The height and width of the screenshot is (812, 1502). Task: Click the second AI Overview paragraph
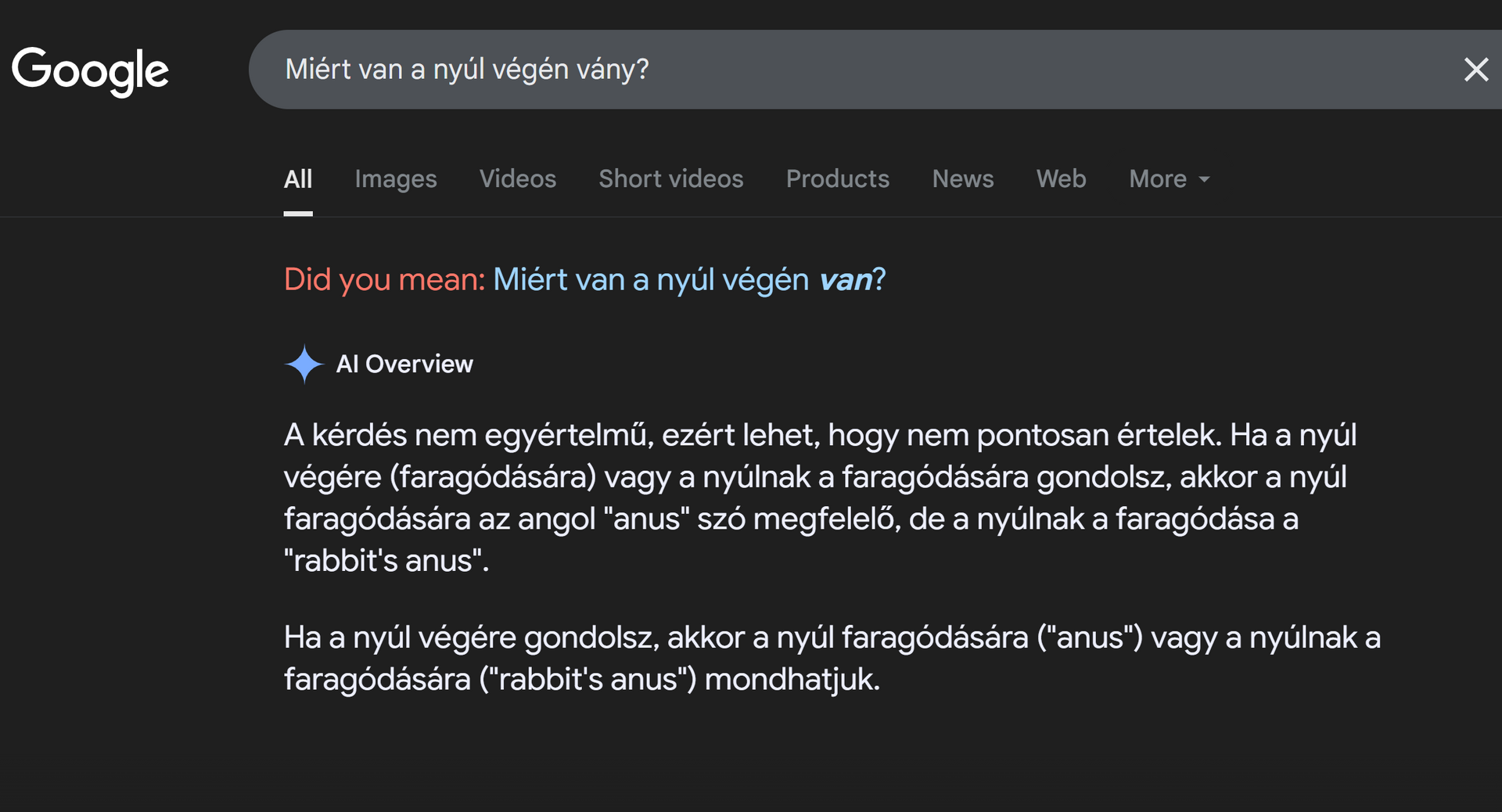coord(831,658)
